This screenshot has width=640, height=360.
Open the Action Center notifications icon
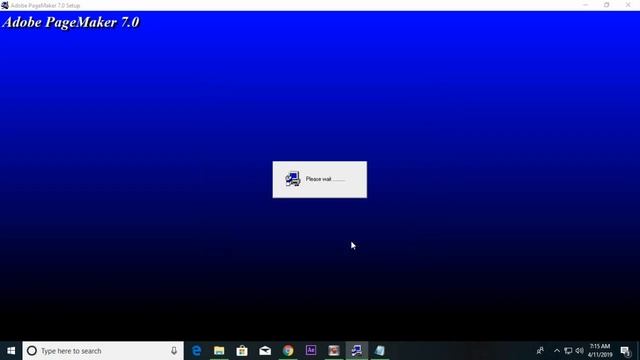point(625,351)
